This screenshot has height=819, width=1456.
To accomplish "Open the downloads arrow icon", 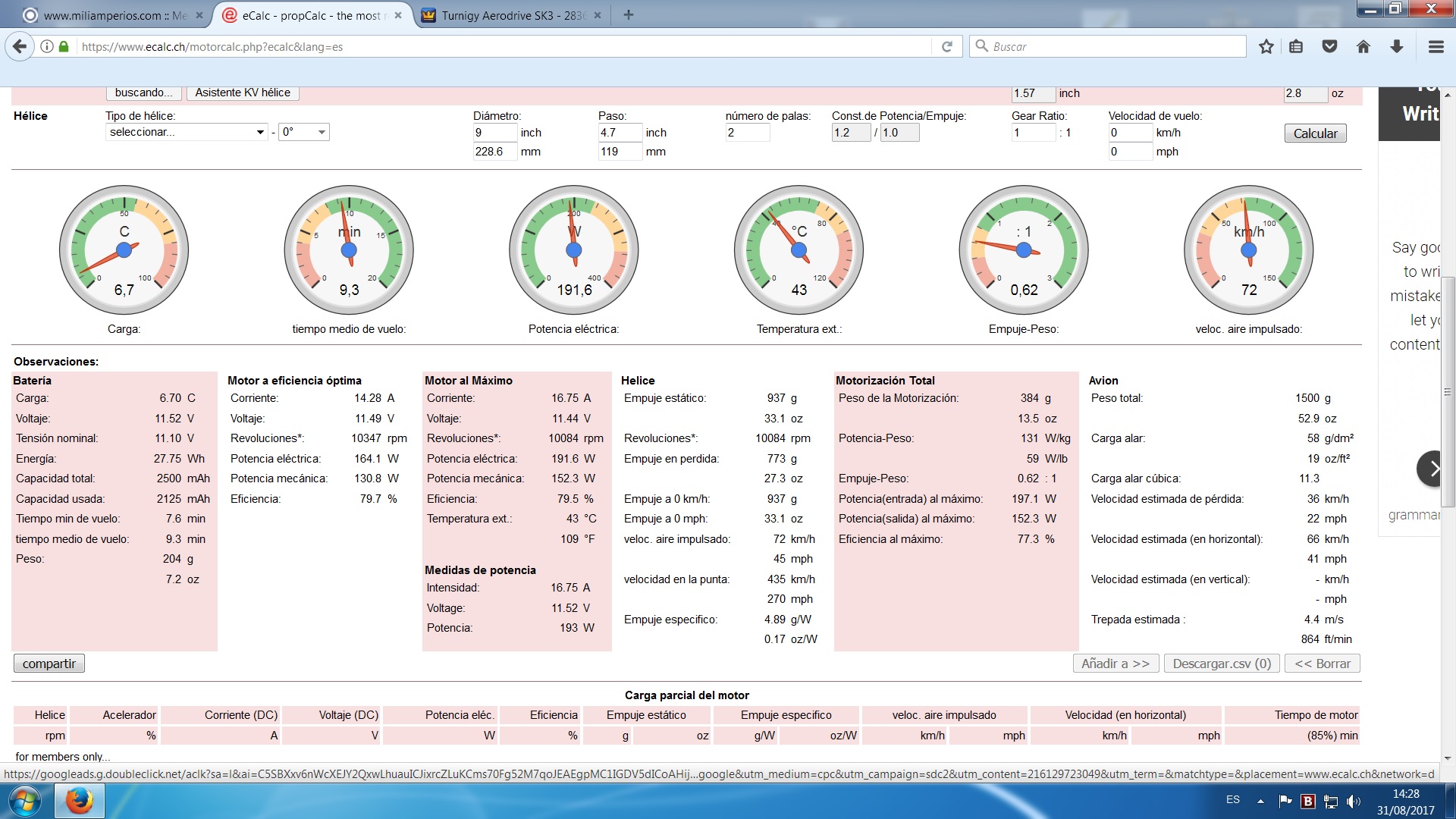I will tap(1396, 47).
